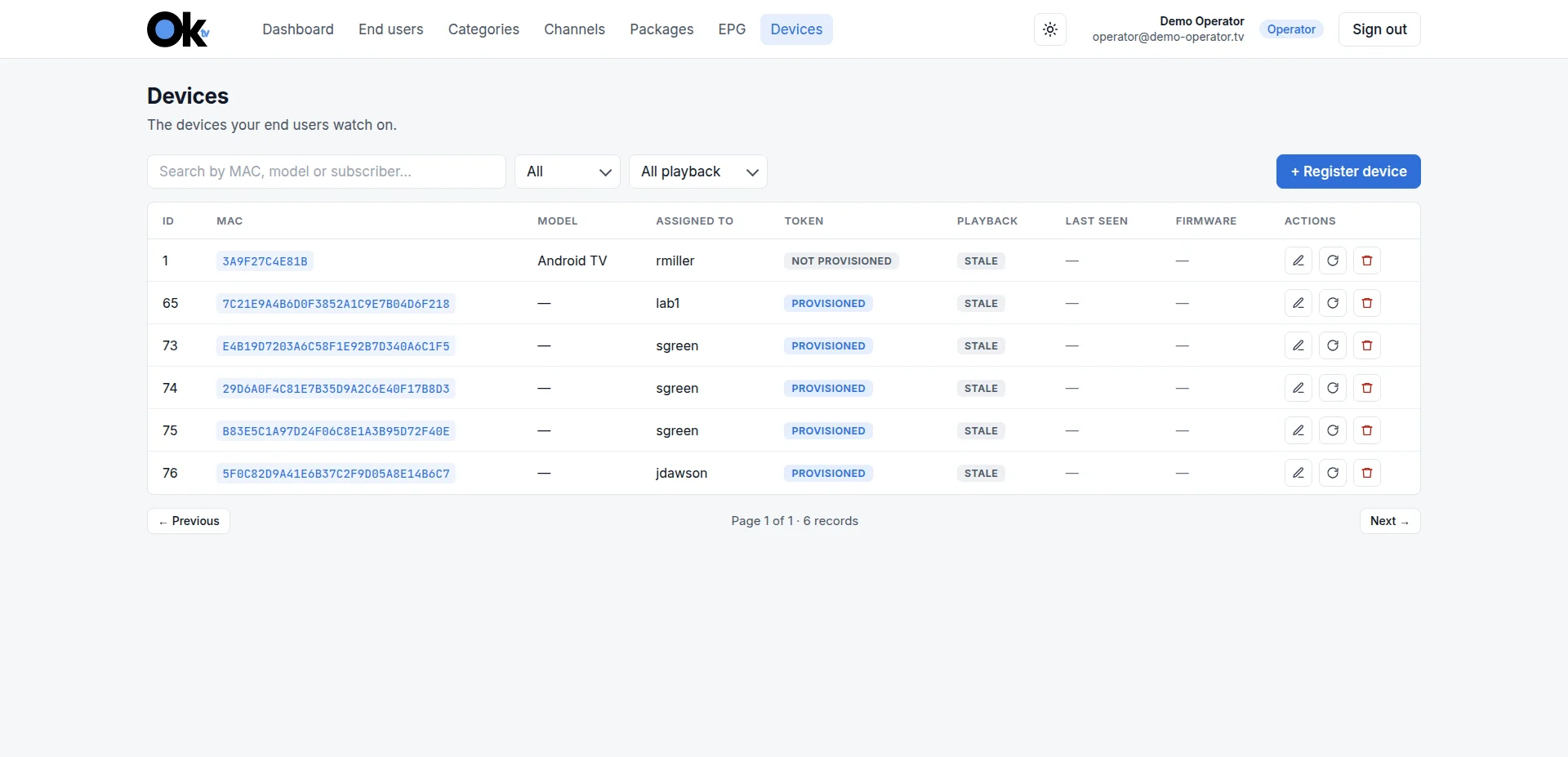Click the Android TV model cell
The width and height of the screenshot is (1568, 757).
[x=572, y=260]
